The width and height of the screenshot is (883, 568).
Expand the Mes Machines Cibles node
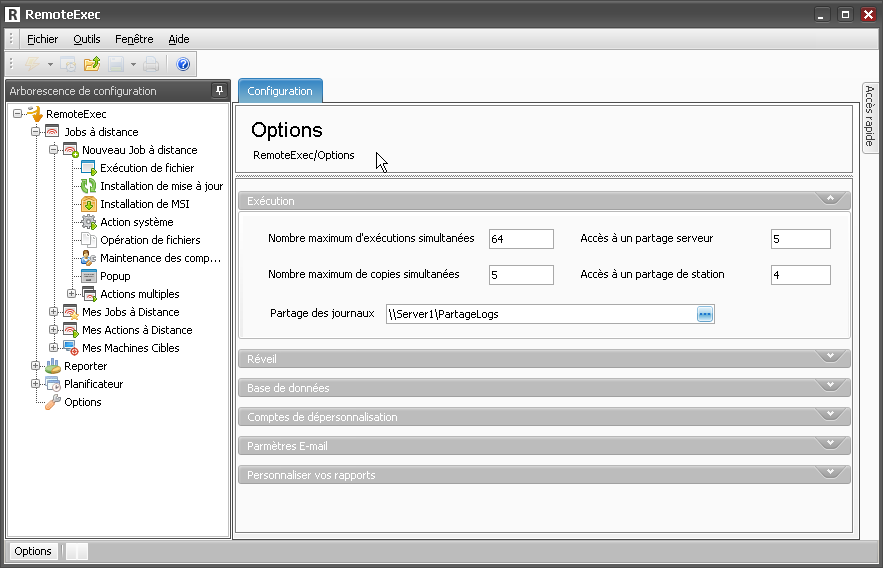point(53,348)
